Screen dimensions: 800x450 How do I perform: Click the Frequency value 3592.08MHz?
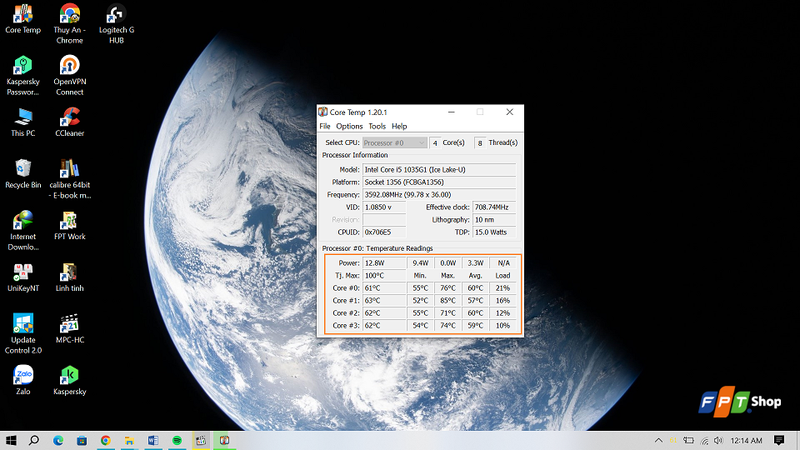click(x=439, y=194)
